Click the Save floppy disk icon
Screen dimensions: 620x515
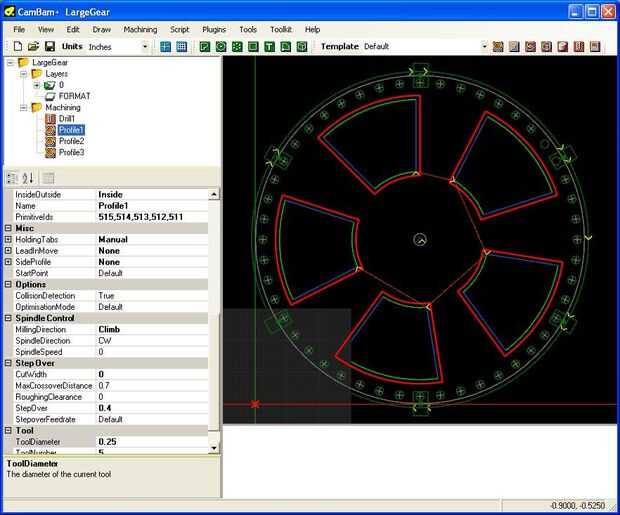click(x=49, y=47)
